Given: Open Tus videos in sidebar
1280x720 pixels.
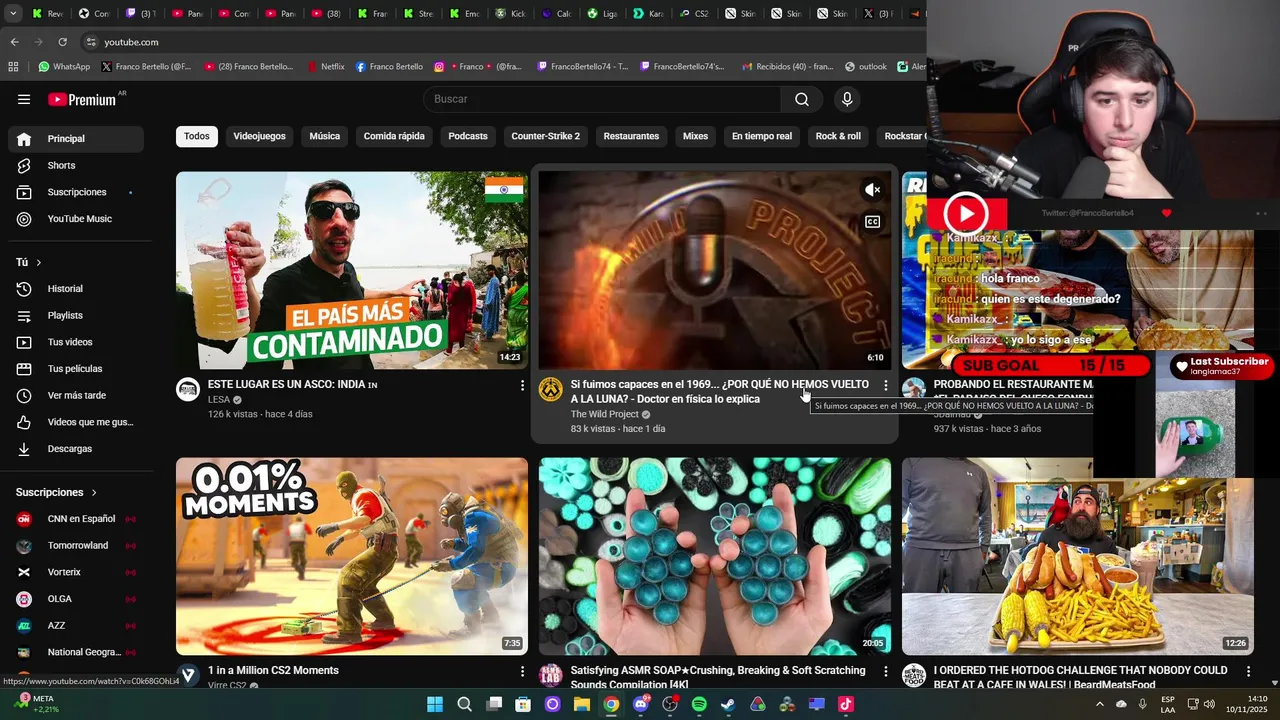Looking at the screenshot, I should point(76,342).
